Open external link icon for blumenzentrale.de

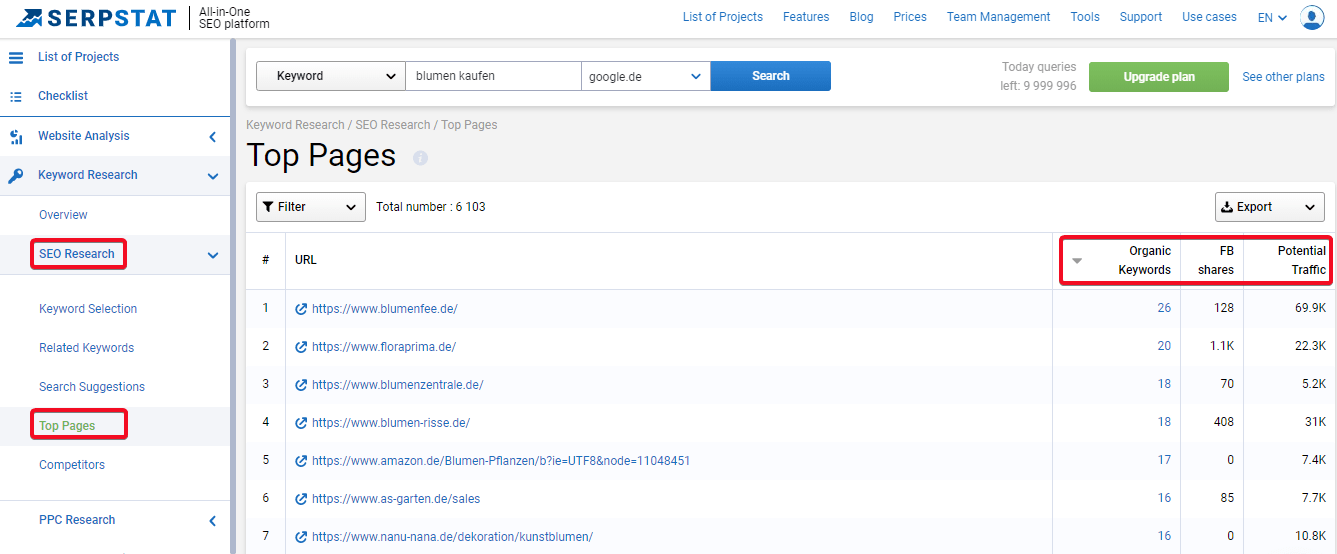301,385
